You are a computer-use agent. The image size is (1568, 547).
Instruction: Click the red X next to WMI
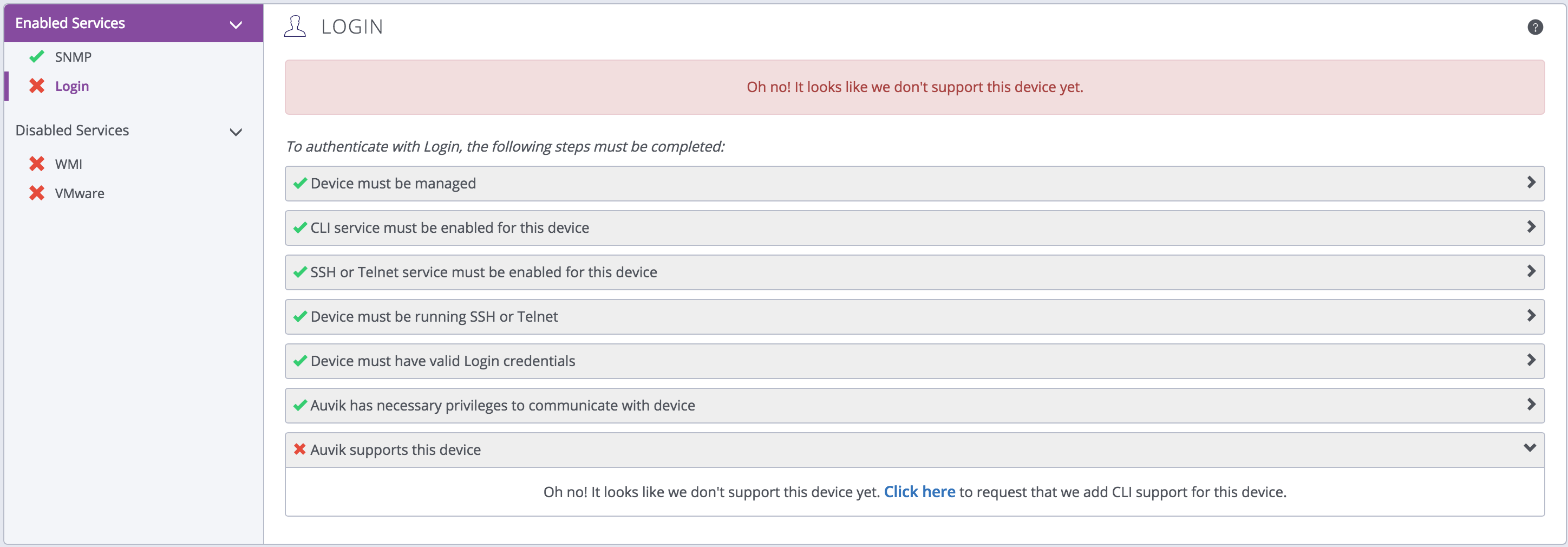tap(36, 164)
